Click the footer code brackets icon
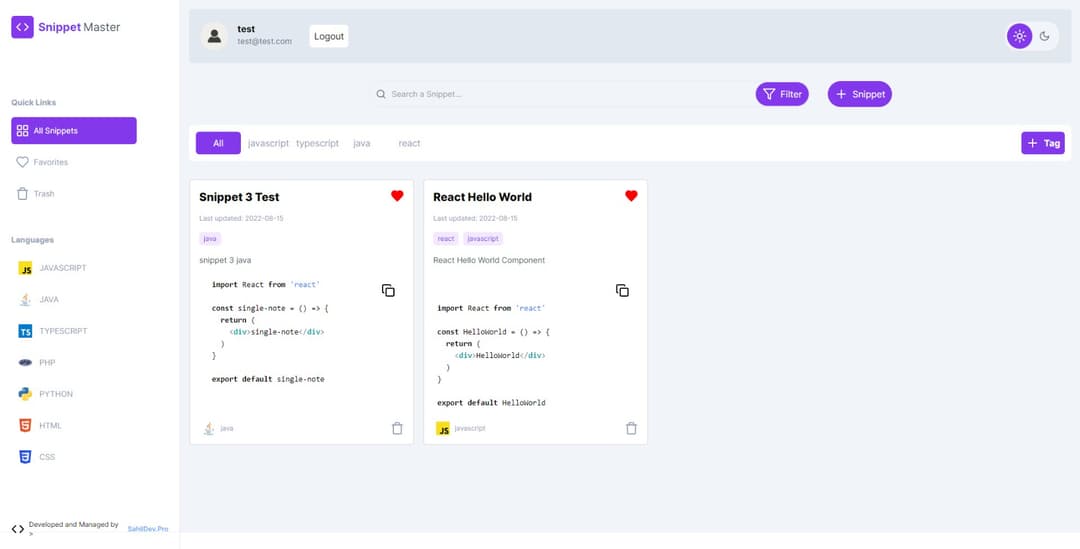This screenshot has height=549, width=1080. point(18,529)
